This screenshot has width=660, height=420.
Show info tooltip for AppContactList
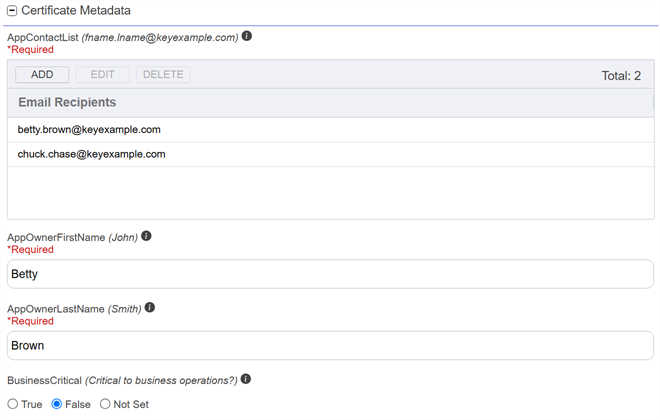[x=247, y=36]
